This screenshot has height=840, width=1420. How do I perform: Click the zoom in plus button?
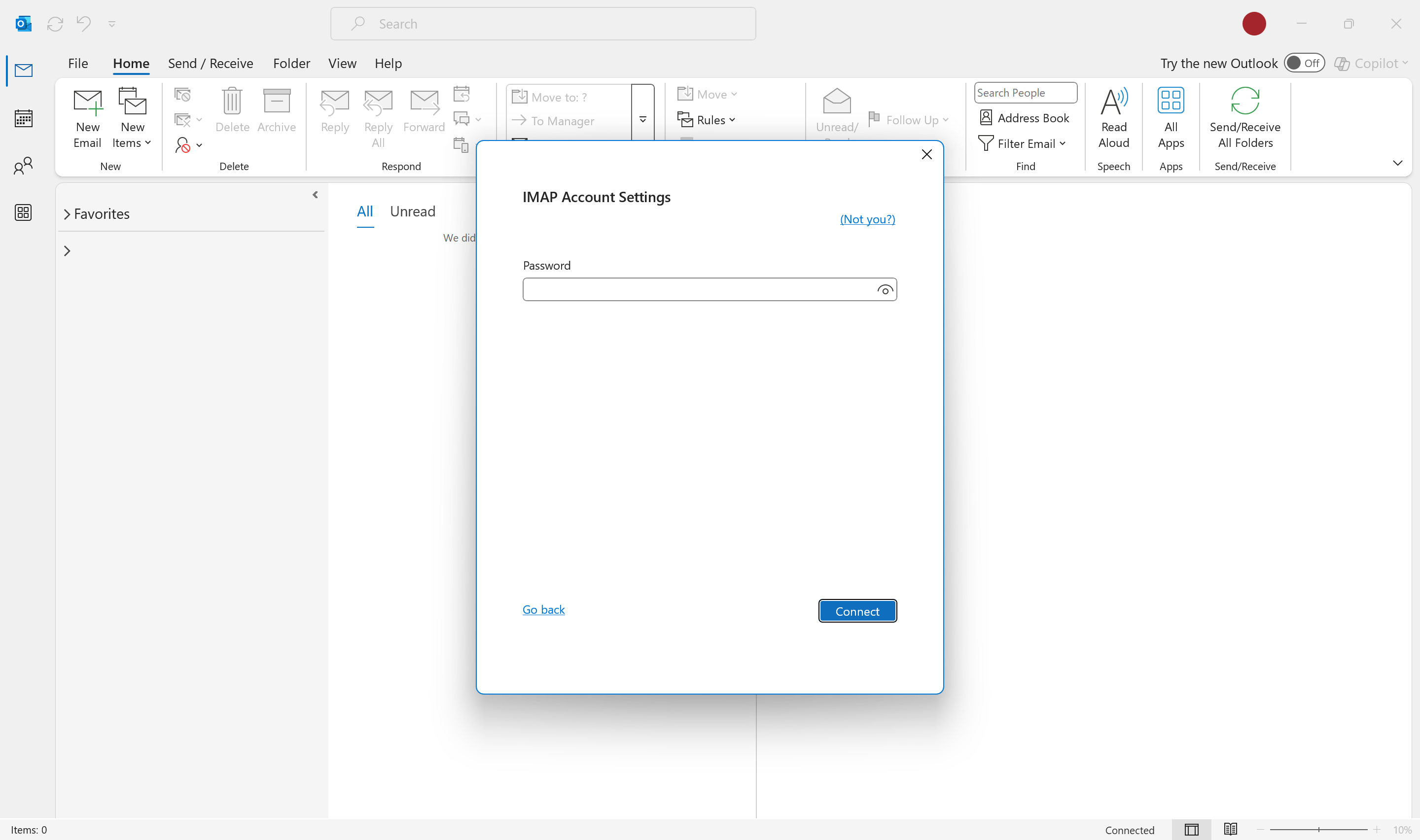point(1377,830)
